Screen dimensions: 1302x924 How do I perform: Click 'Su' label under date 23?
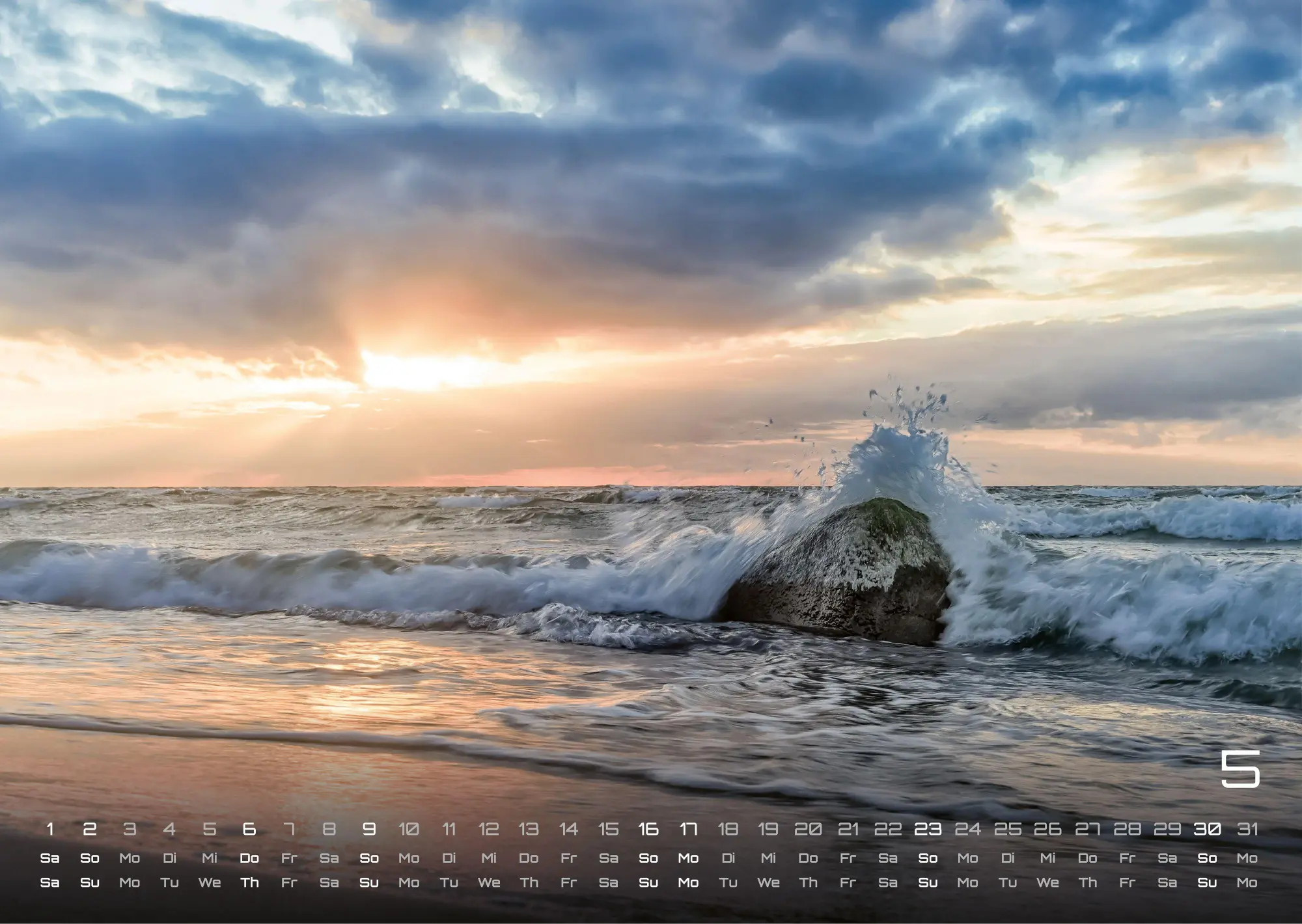coord(928,883)
